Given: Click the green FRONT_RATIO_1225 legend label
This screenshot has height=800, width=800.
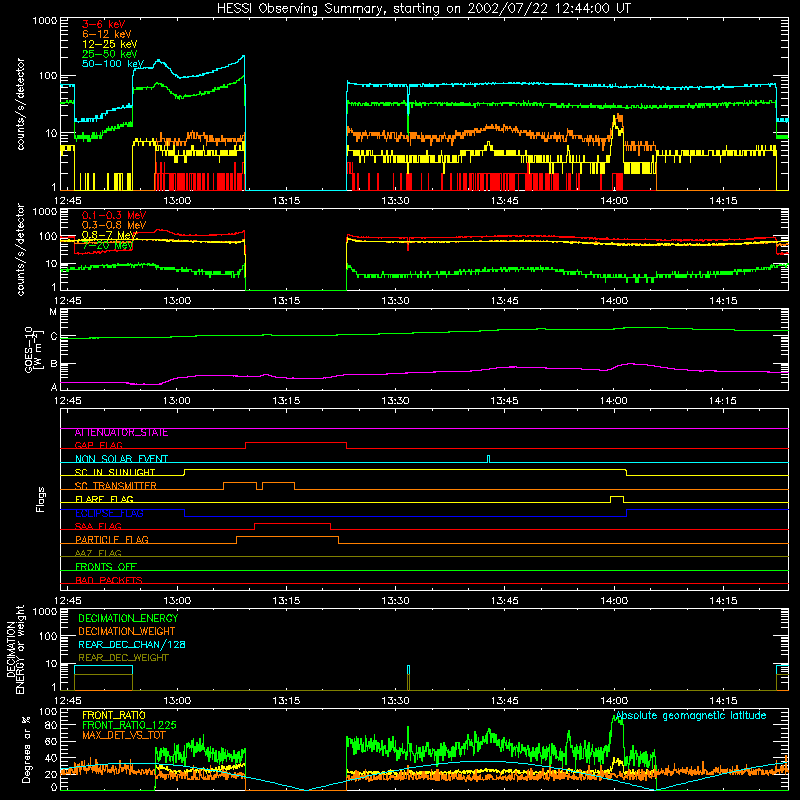Looking at the screenshot, I should (x=129, y=725).
